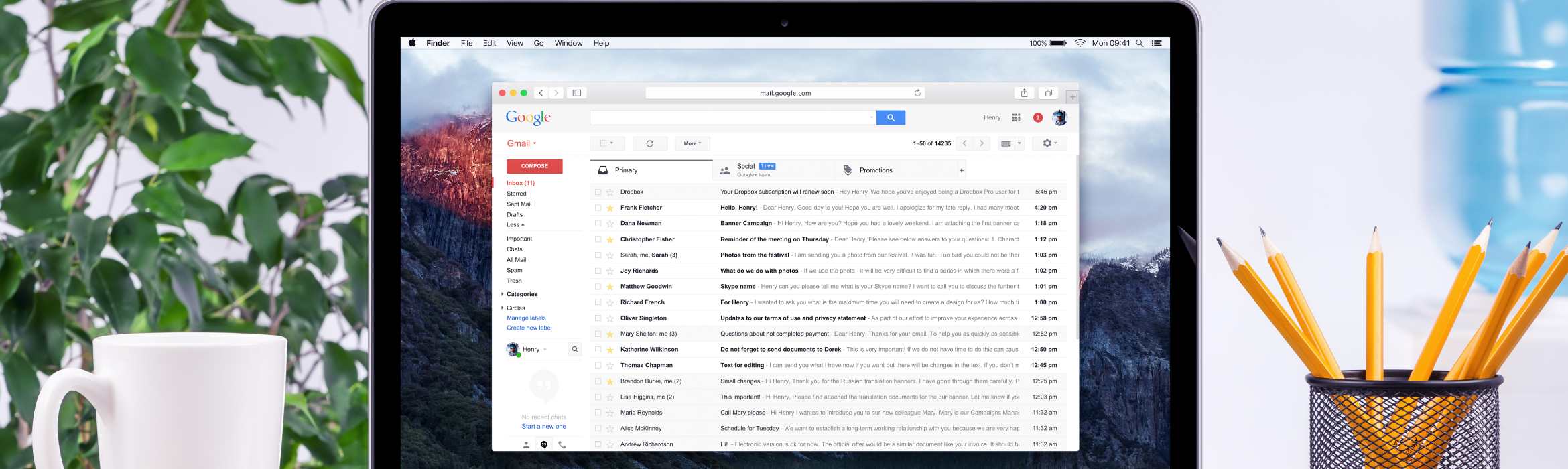
Task: Open the Gmail product dropdown
Action: (x=522, y=143)
